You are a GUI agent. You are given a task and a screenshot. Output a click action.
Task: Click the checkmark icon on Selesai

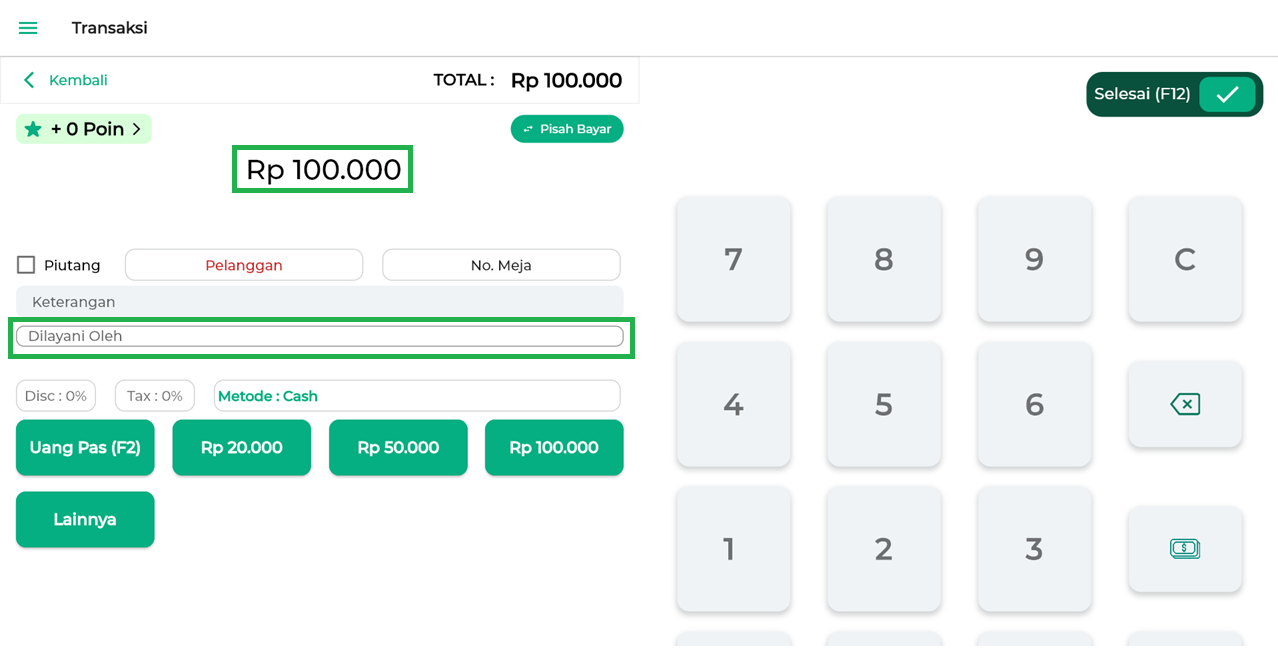(1227, 95)
